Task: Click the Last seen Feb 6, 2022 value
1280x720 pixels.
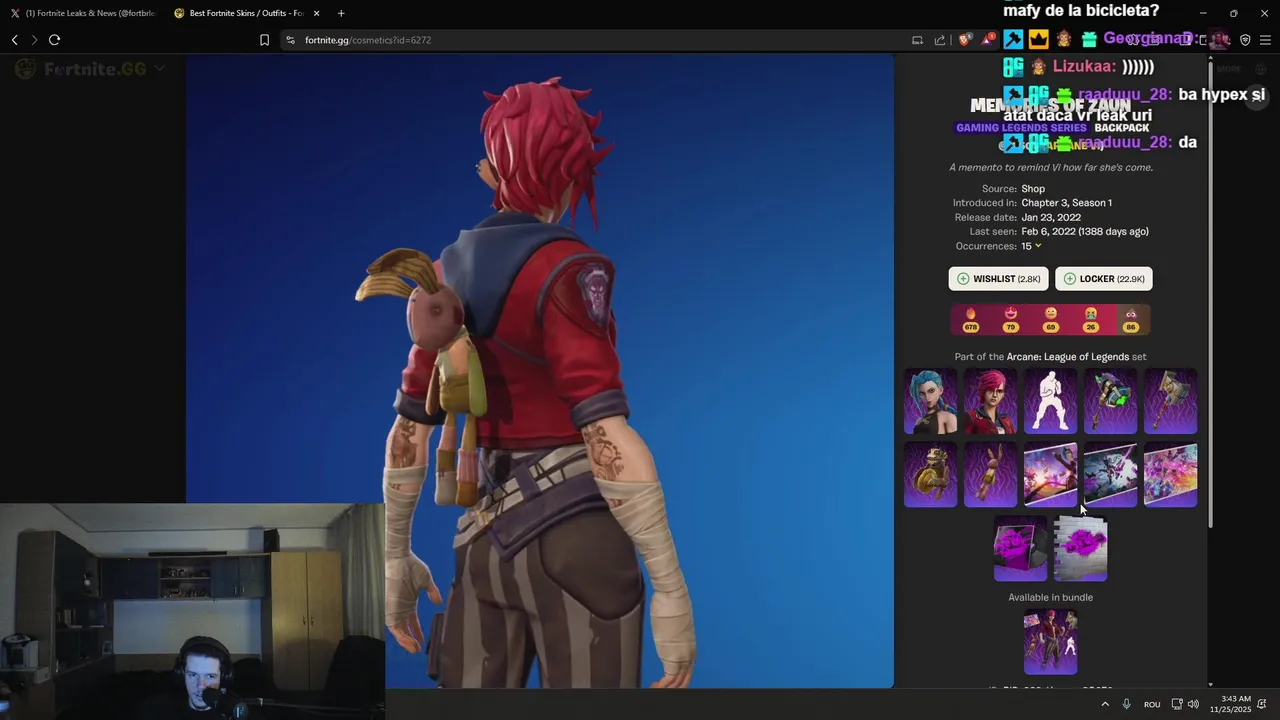Action: click(1085, 232)
